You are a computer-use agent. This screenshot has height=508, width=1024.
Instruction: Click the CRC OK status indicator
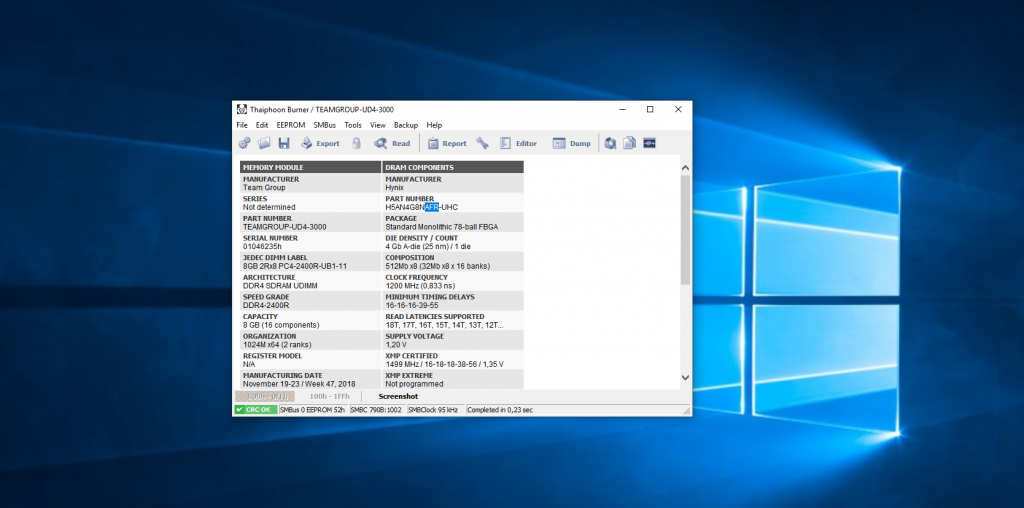[256, 410]
